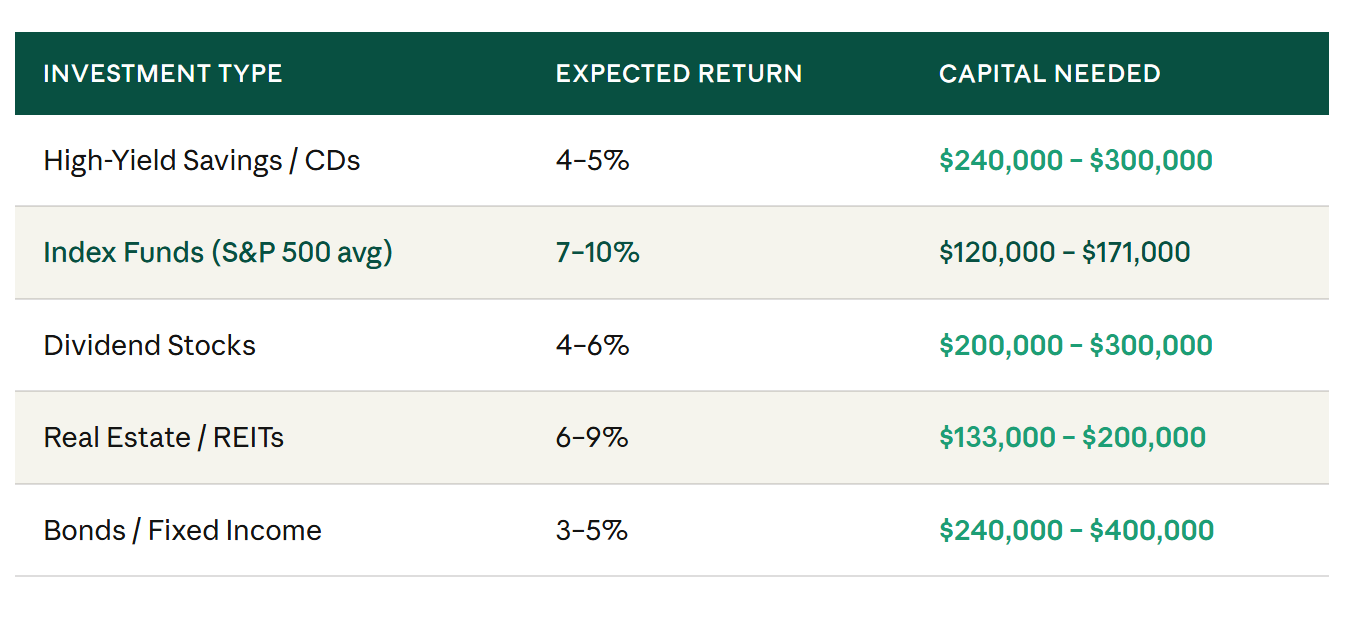The width and height of the screenshot is (1366, 617).
Task: Select the Dividend Stocks row label
Action: 150,345
